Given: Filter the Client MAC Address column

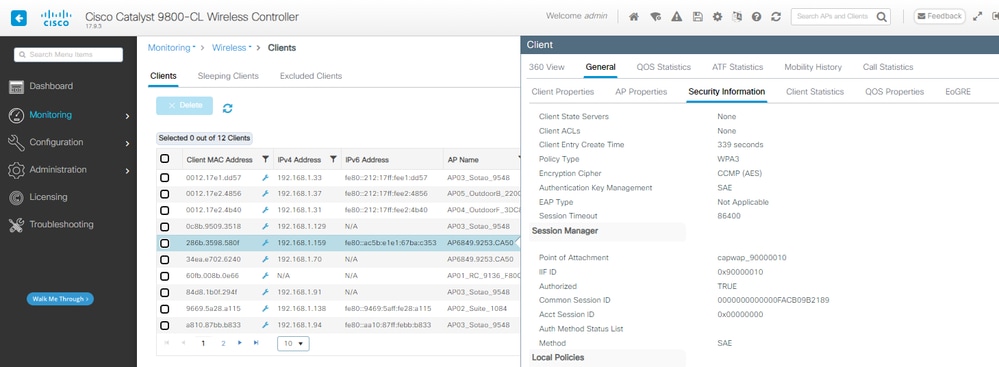Looking at the screenshot, I should 265,159.
